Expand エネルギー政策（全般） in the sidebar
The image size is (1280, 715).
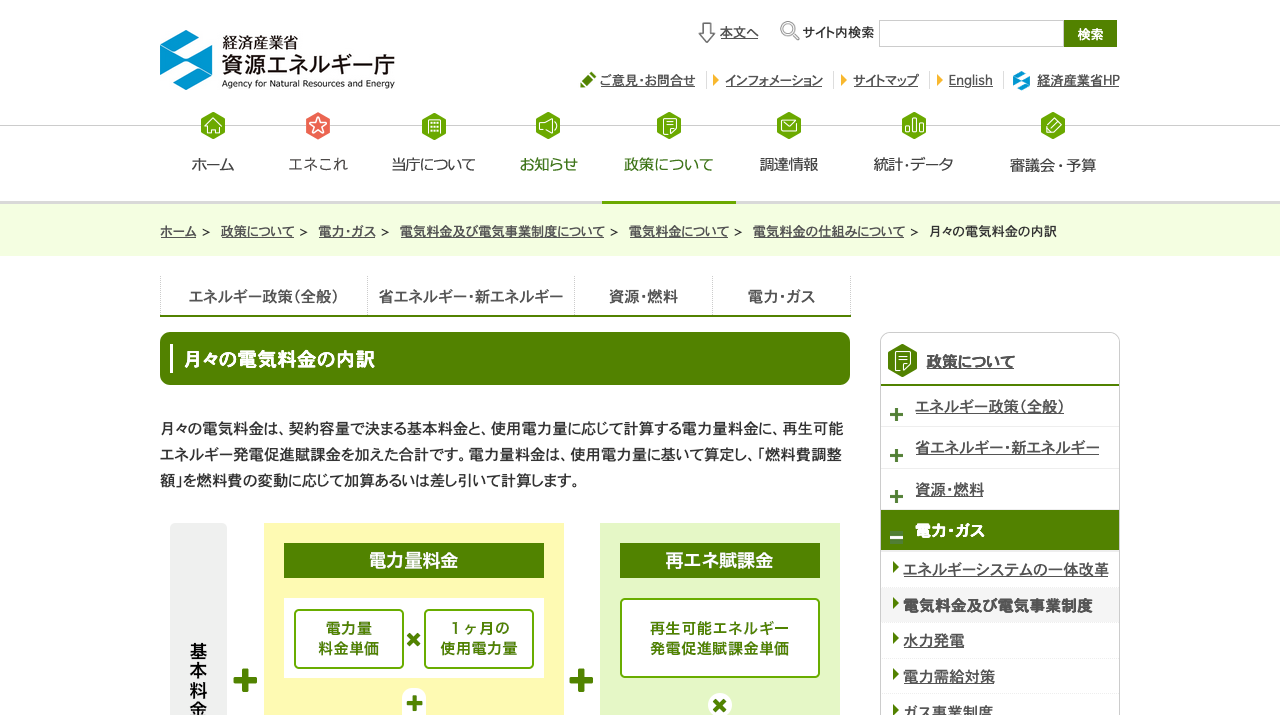point(895,413)
